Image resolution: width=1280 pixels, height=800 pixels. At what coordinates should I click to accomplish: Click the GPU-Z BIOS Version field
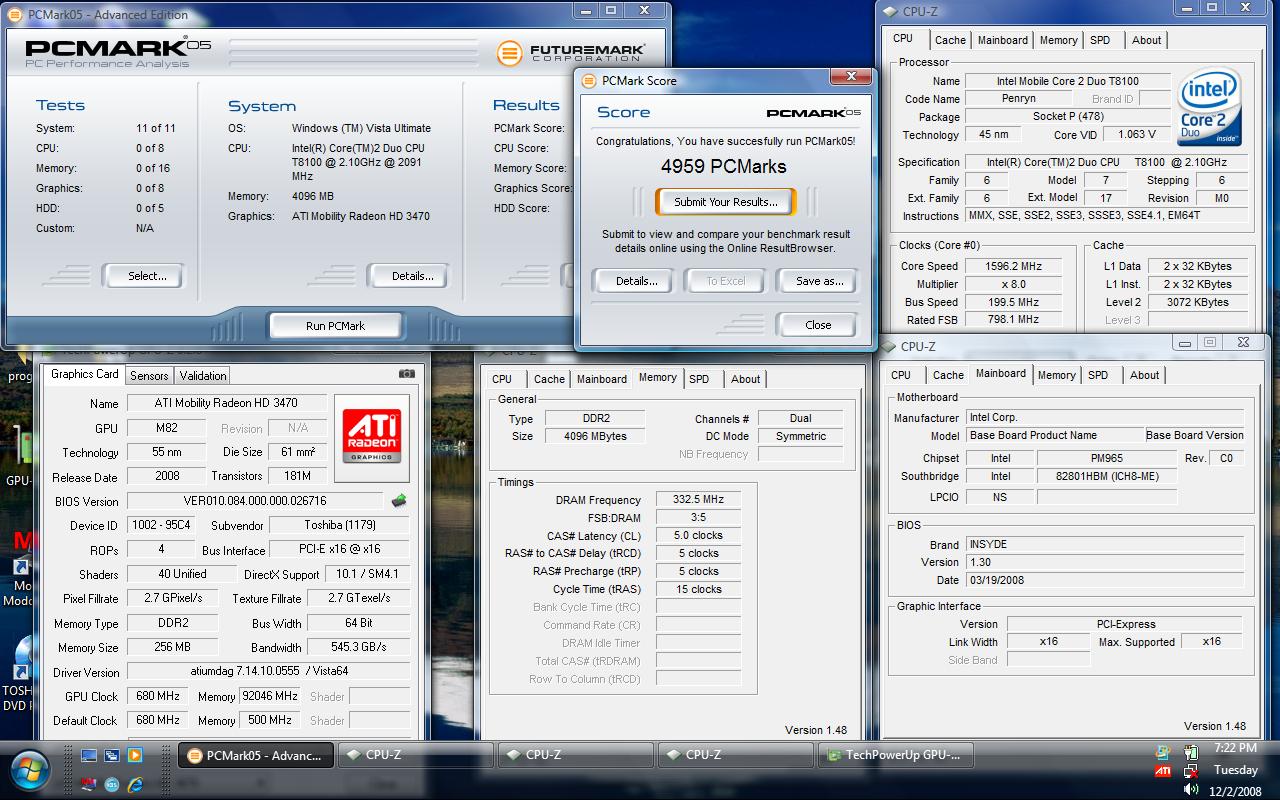point(255,501)
